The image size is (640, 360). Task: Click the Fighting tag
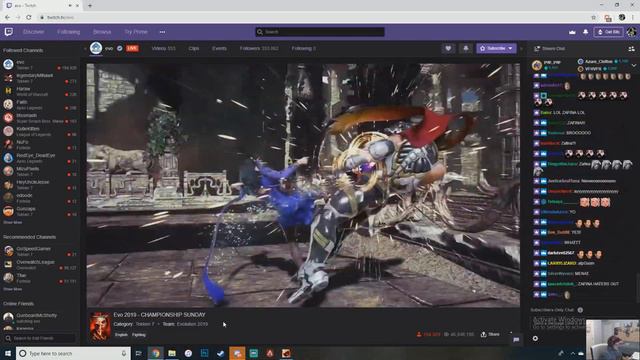pos(139,335)
